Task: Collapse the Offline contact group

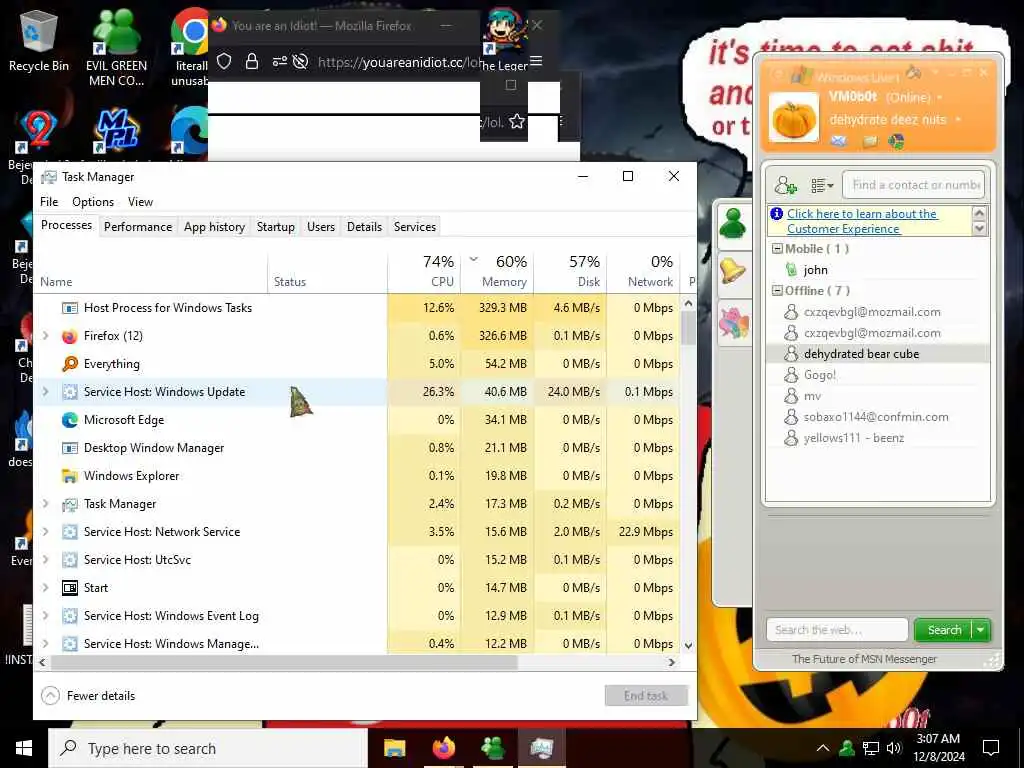Action: point(777,291)
